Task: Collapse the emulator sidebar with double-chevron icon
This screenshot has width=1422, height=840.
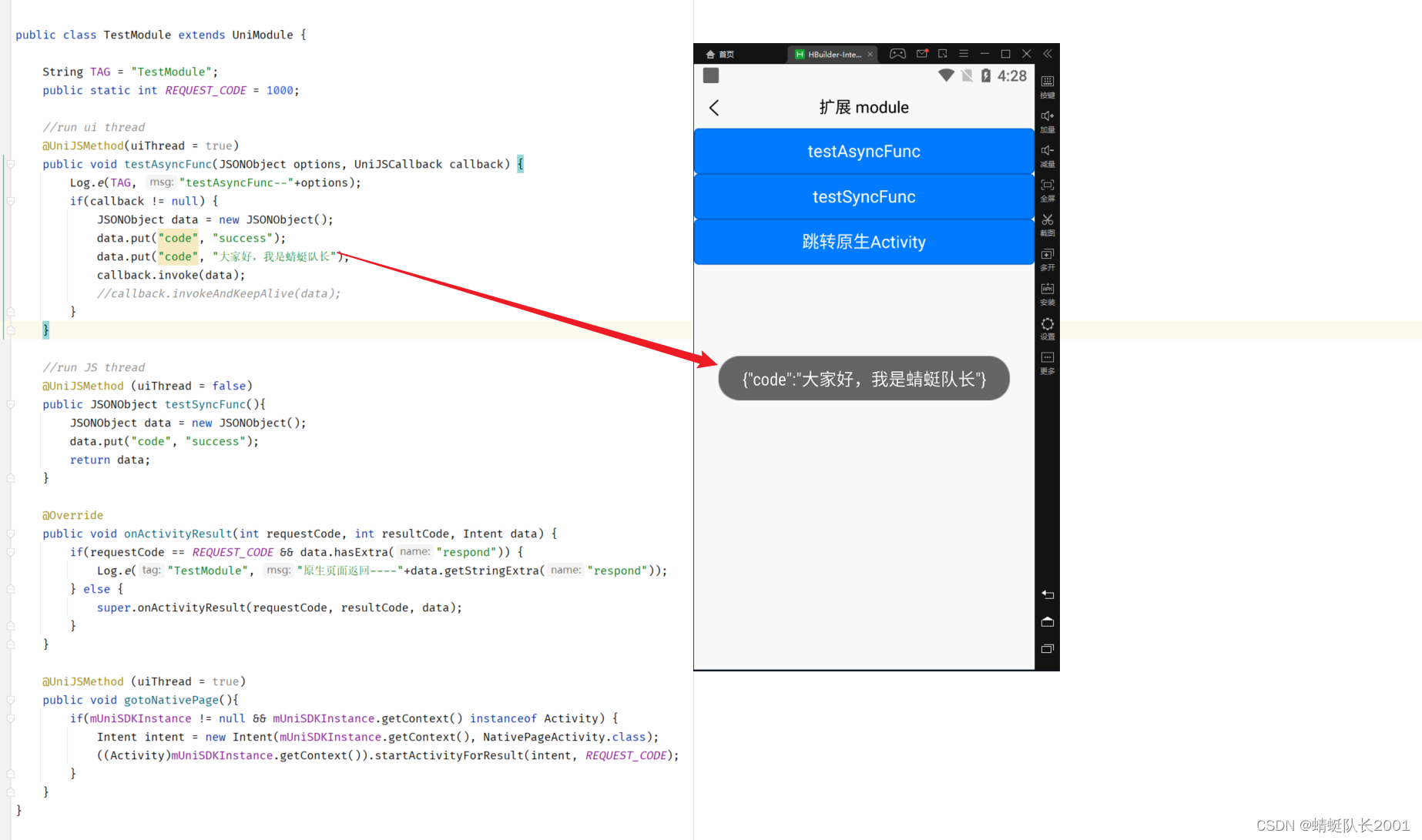Action: pyautogui.click(x=1048, y=54)
